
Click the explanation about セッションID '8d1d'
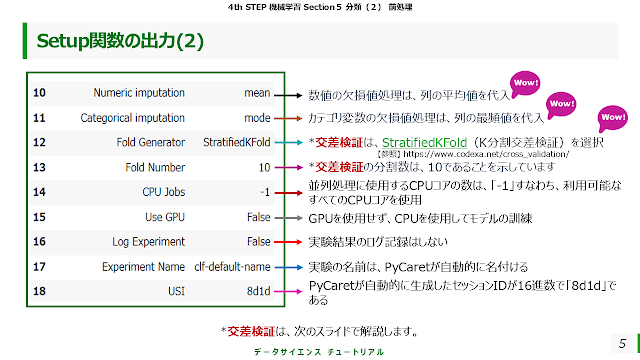pyautogui.click(x=462, y=293)
